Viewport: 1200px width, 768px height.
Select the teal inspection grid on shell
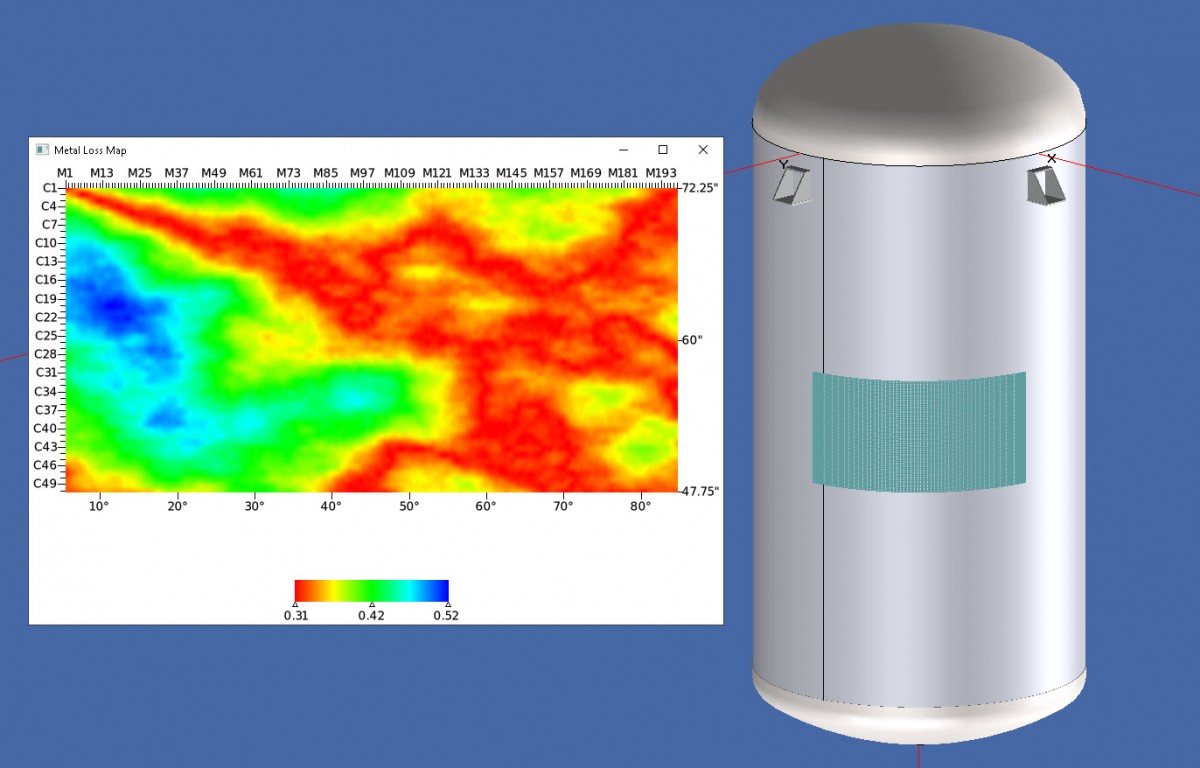(x=918, y=432)
